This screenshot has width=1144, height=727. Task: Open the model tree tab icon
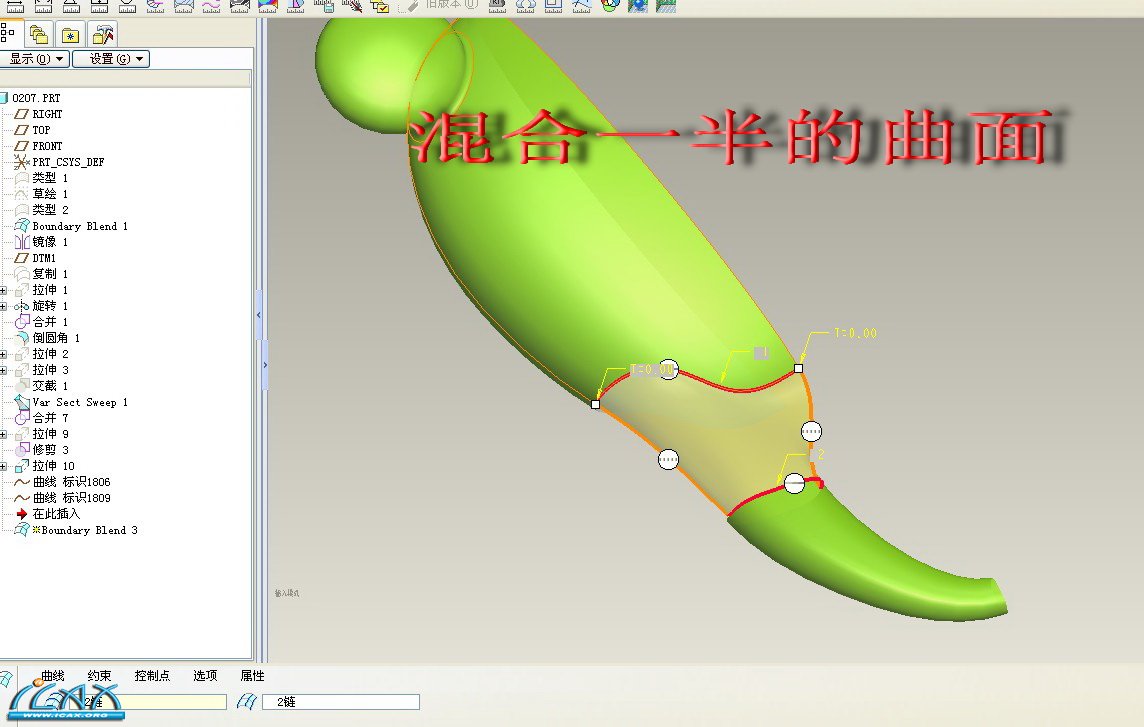tap(9, 34)
